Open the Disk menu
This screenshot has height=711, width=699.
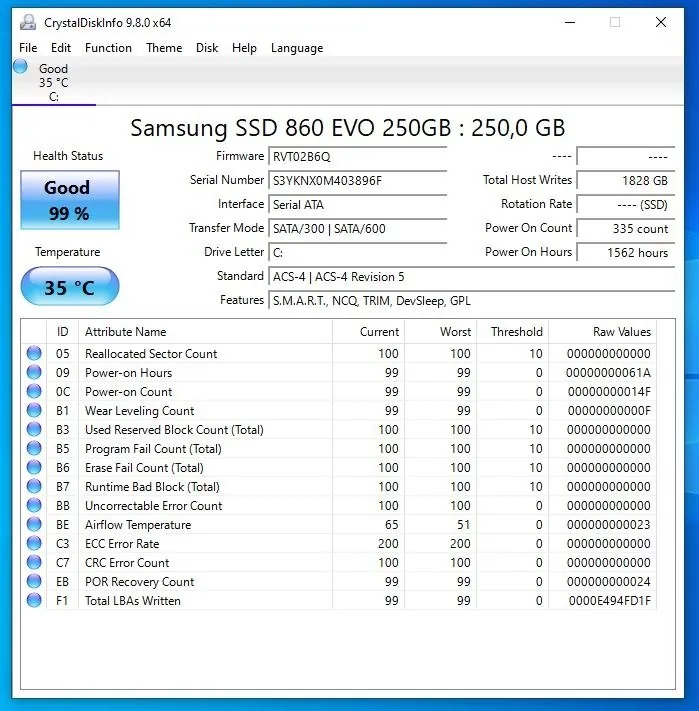207,48
